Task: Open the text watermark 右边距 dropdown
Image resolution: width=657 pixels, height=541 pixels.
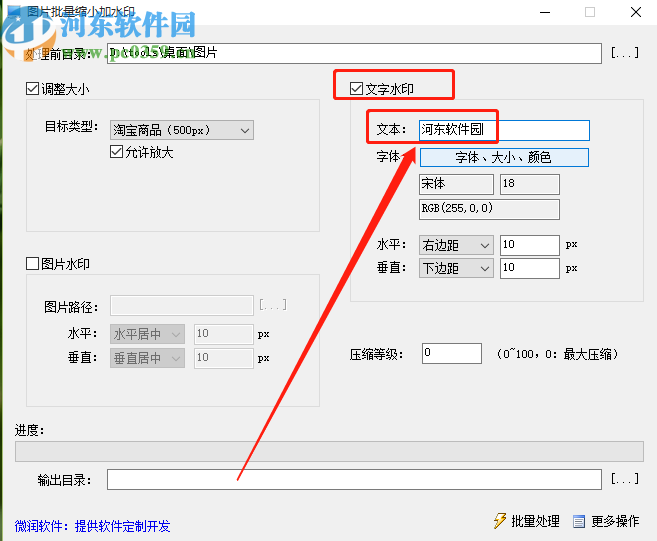Action: [456, 245]
